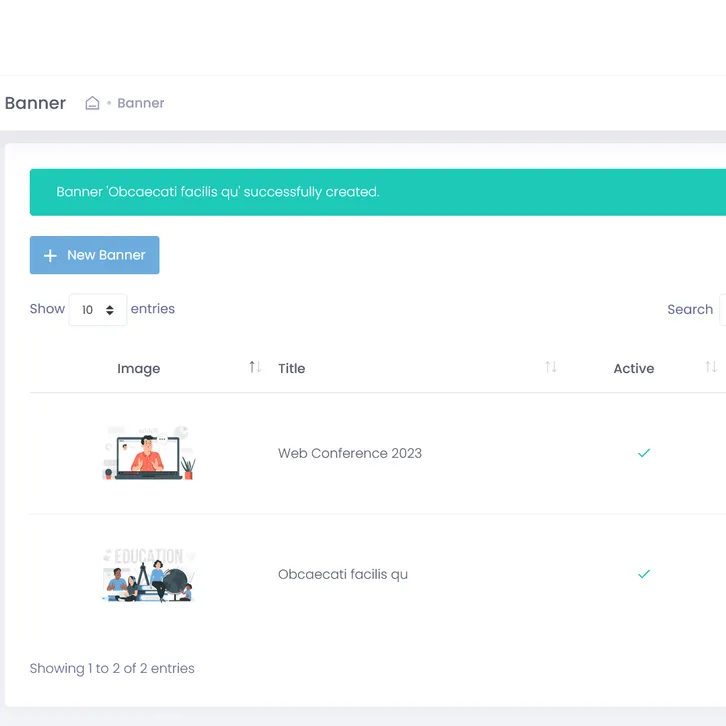Open the Web Conference 2023 banner thumbnail
The image size is (726, 726).
click(x=148, y=453)
